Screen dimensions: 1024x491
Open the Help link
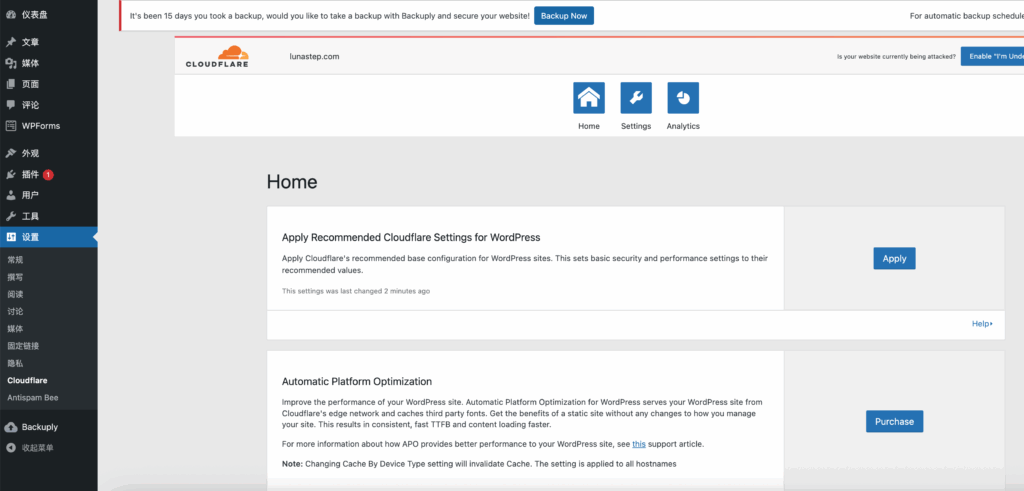point(982,324)
